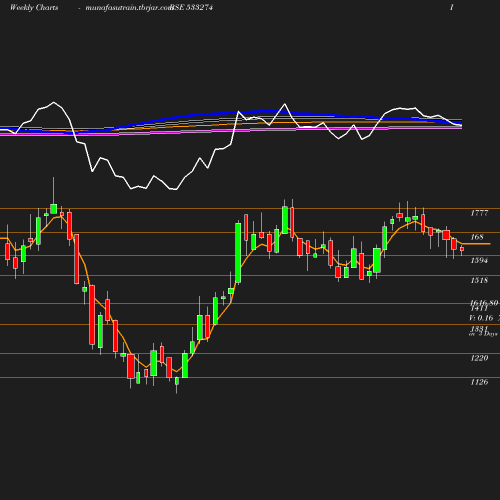Image resolution: width=500 pixels, height=500 pixels.
Task: Click the 1518 price level label
Action: [479, 280]
